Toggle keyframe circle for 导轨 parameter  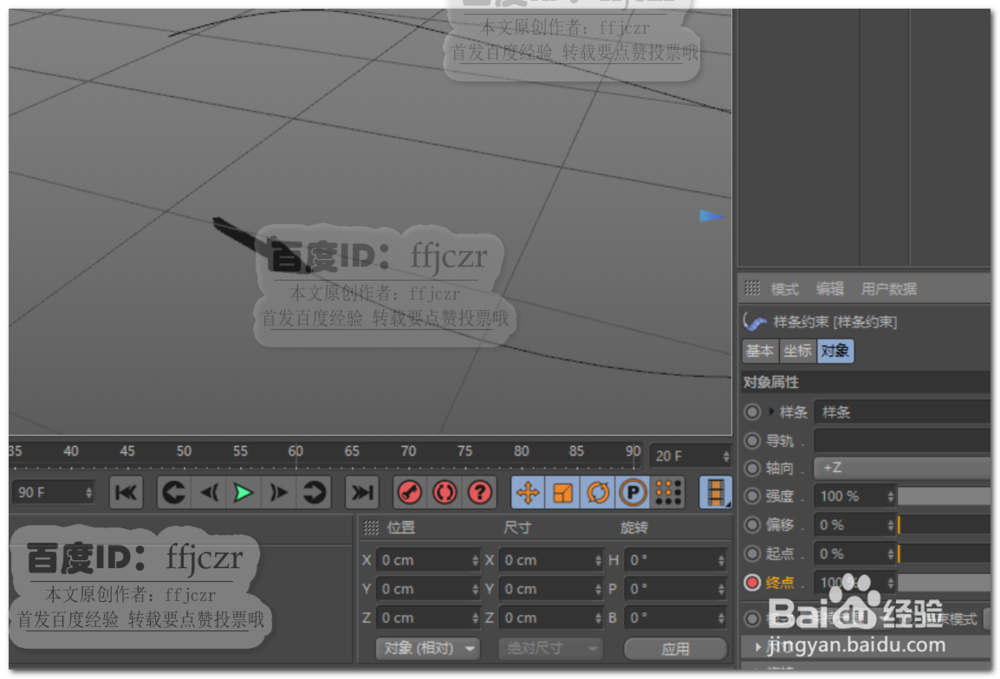(753, 440)
